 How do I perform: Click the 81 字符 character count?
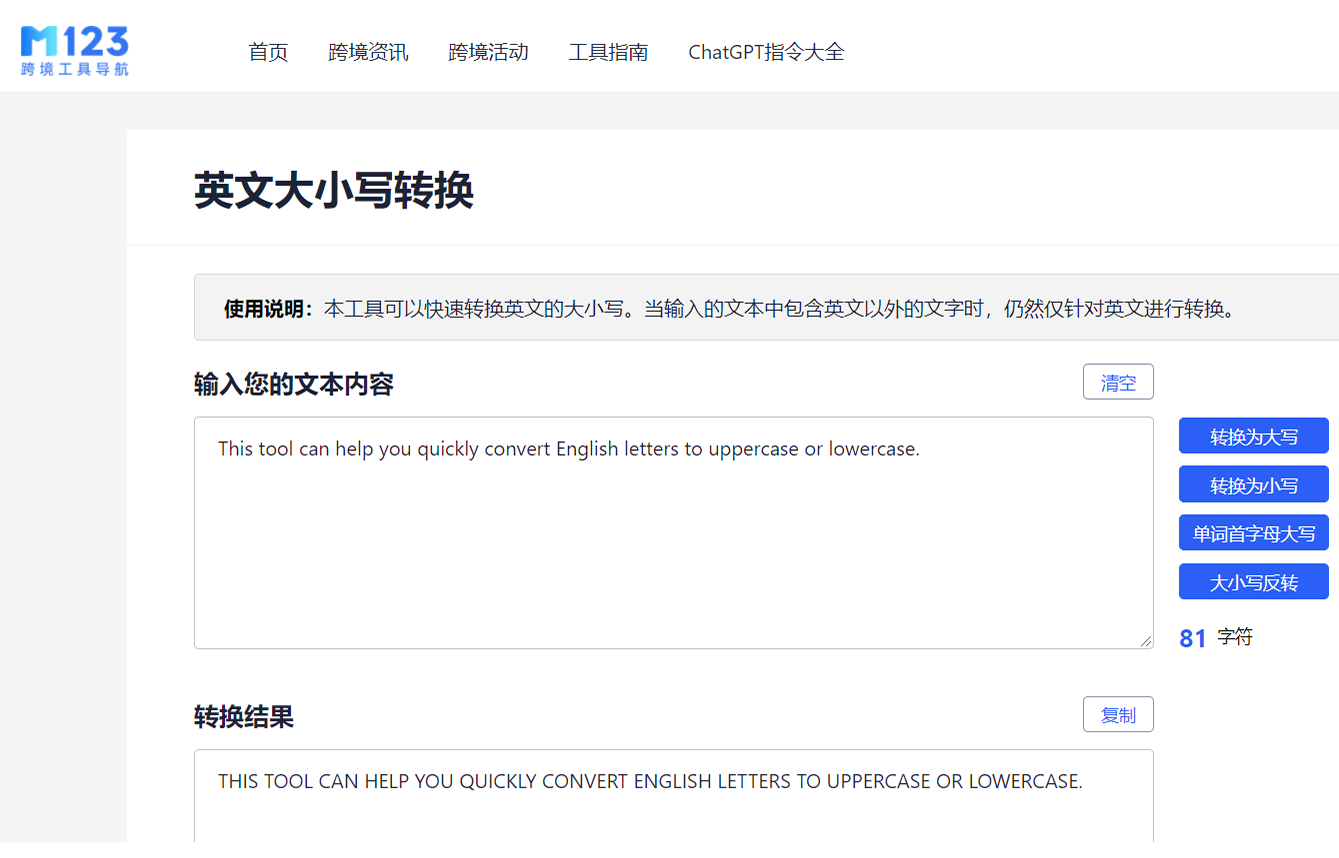click(1216, 638)
